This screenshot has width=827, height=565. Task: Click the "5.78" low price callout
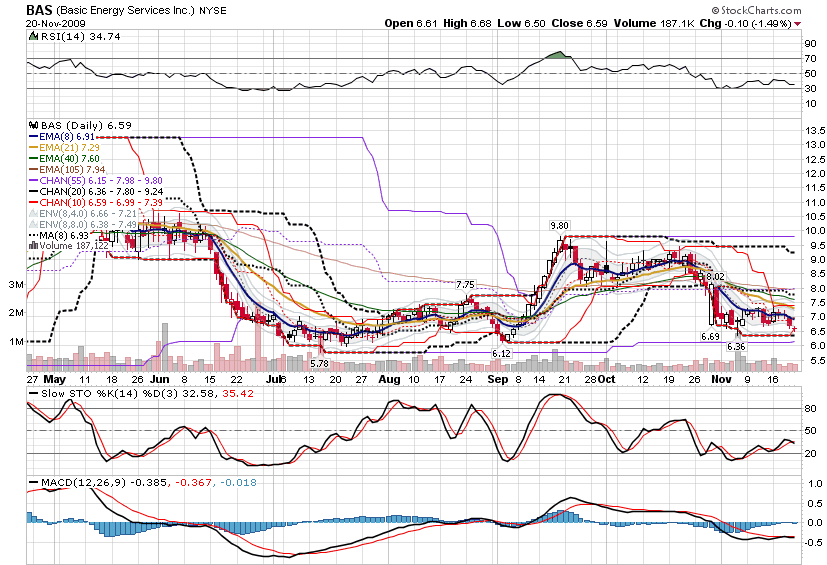[x=319, y=363]
